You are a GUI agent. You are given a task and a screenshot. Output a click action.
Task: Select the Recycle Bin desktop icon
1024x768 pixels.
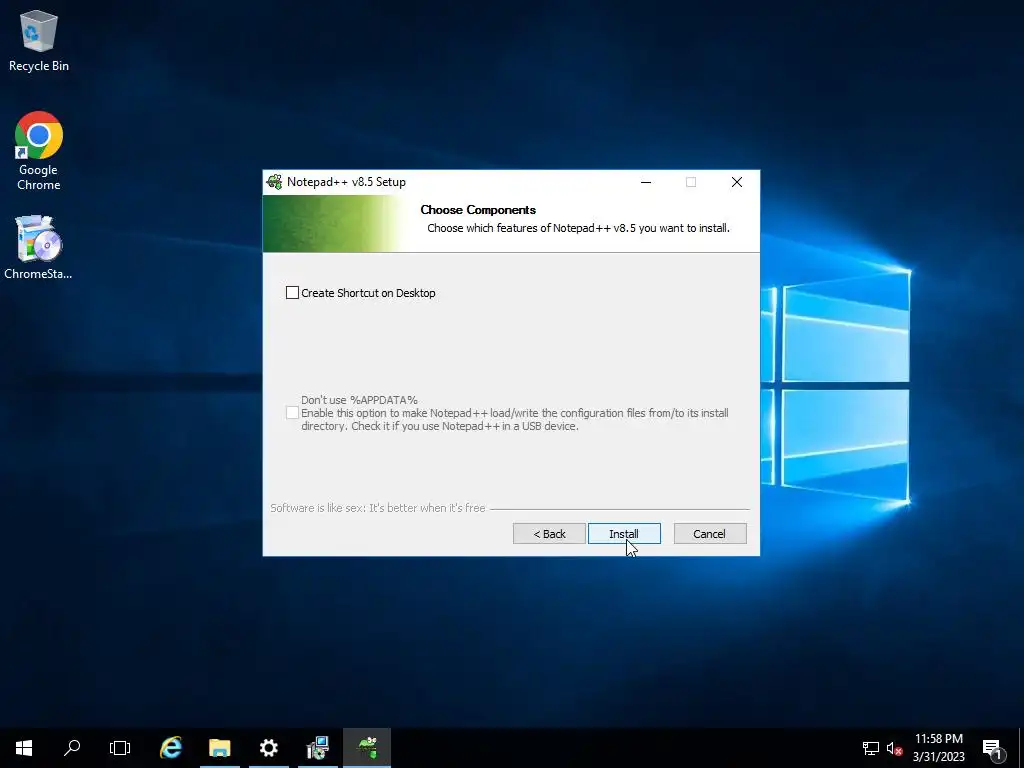point(39,40)
